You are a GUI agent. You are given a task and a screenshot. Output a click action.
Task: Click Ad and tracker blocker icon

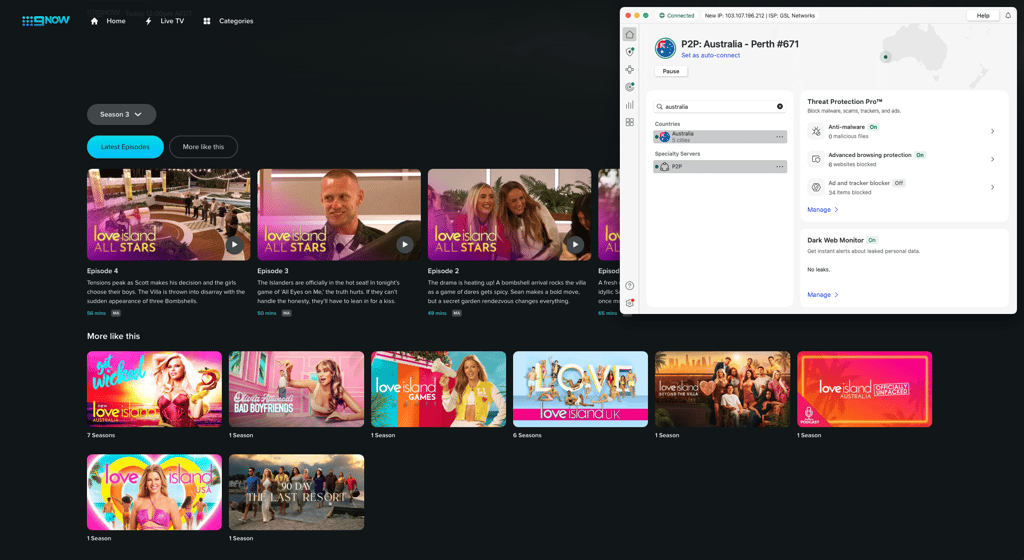tap(816, 187)
